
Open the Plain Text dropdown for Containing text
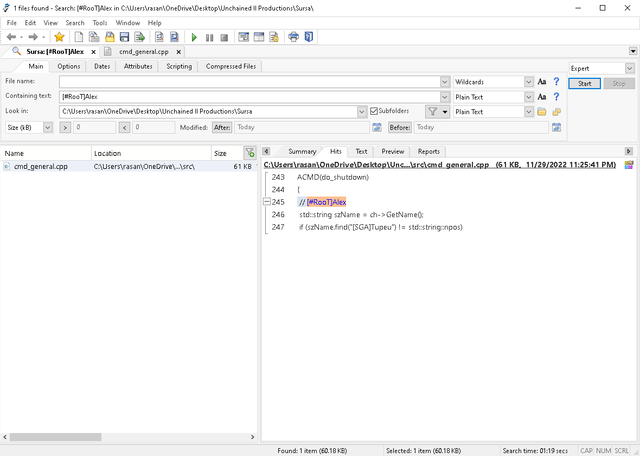(529, 97)
